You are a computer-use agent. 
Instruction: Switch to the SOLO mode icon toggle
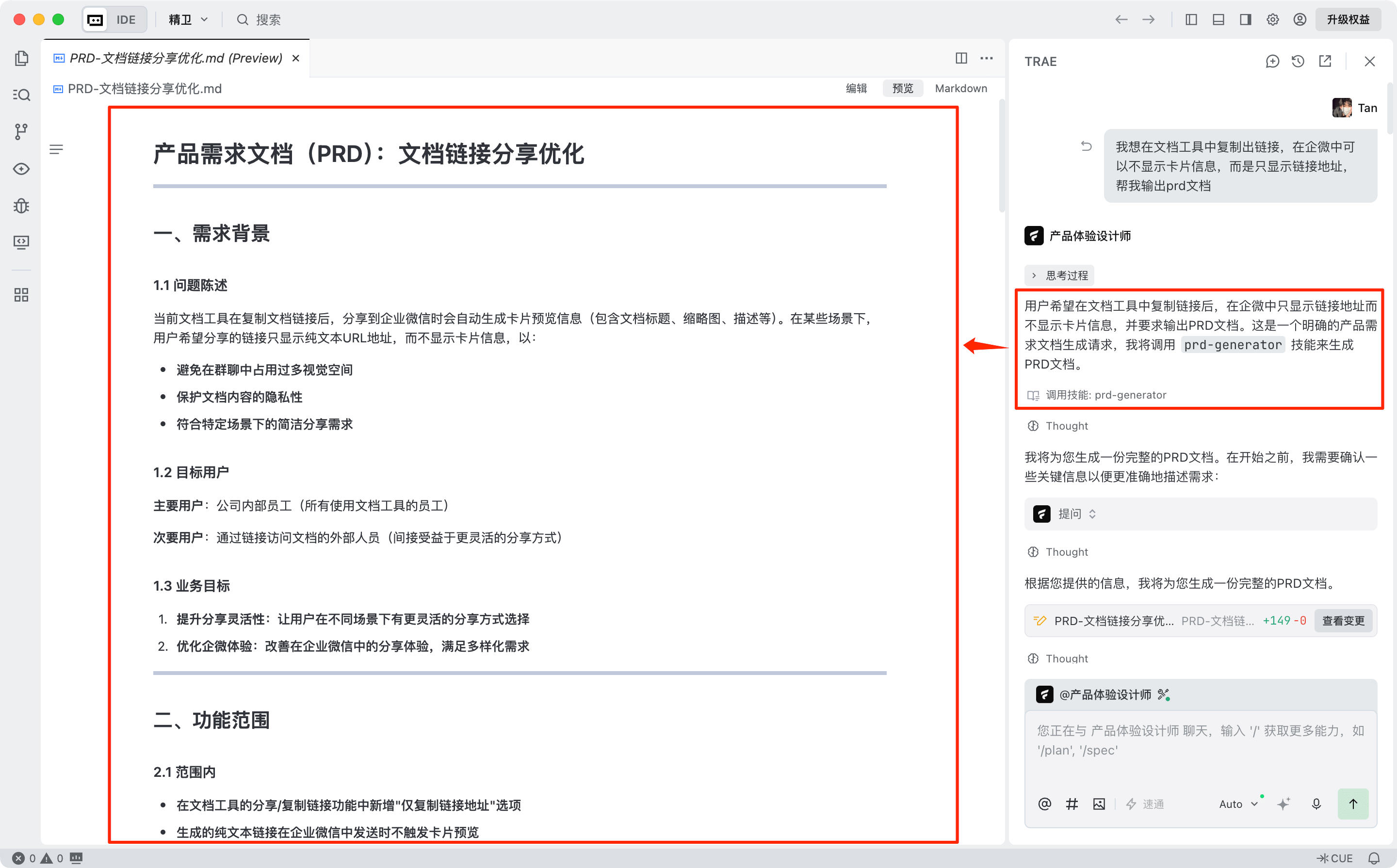pyautogui.click(x=95, y=19)
